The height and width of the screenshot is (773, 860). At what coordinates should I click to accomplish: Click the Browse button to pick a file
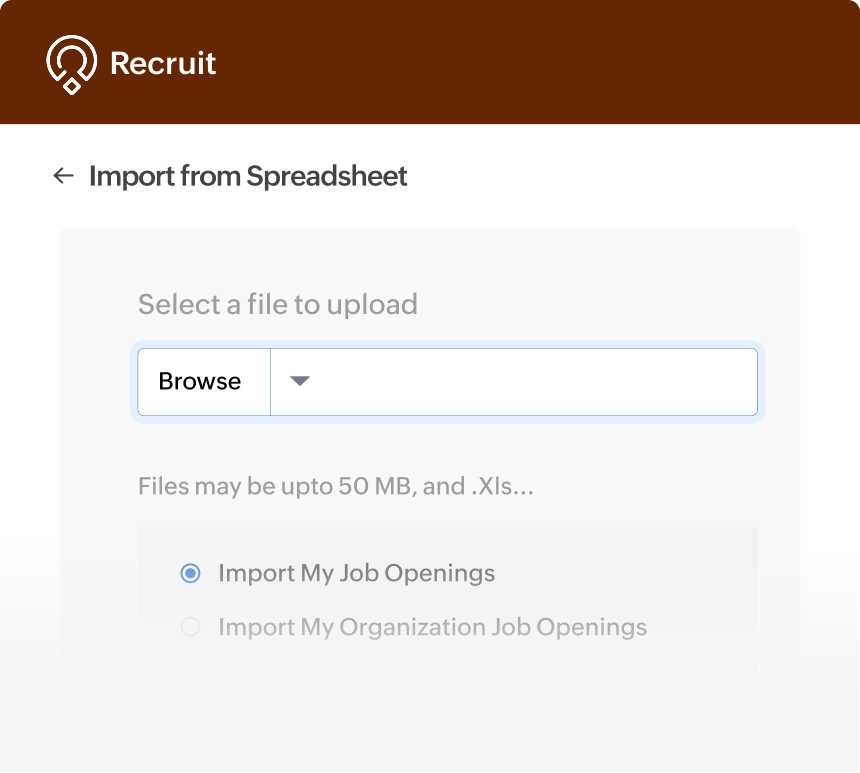tap(200, 381)
